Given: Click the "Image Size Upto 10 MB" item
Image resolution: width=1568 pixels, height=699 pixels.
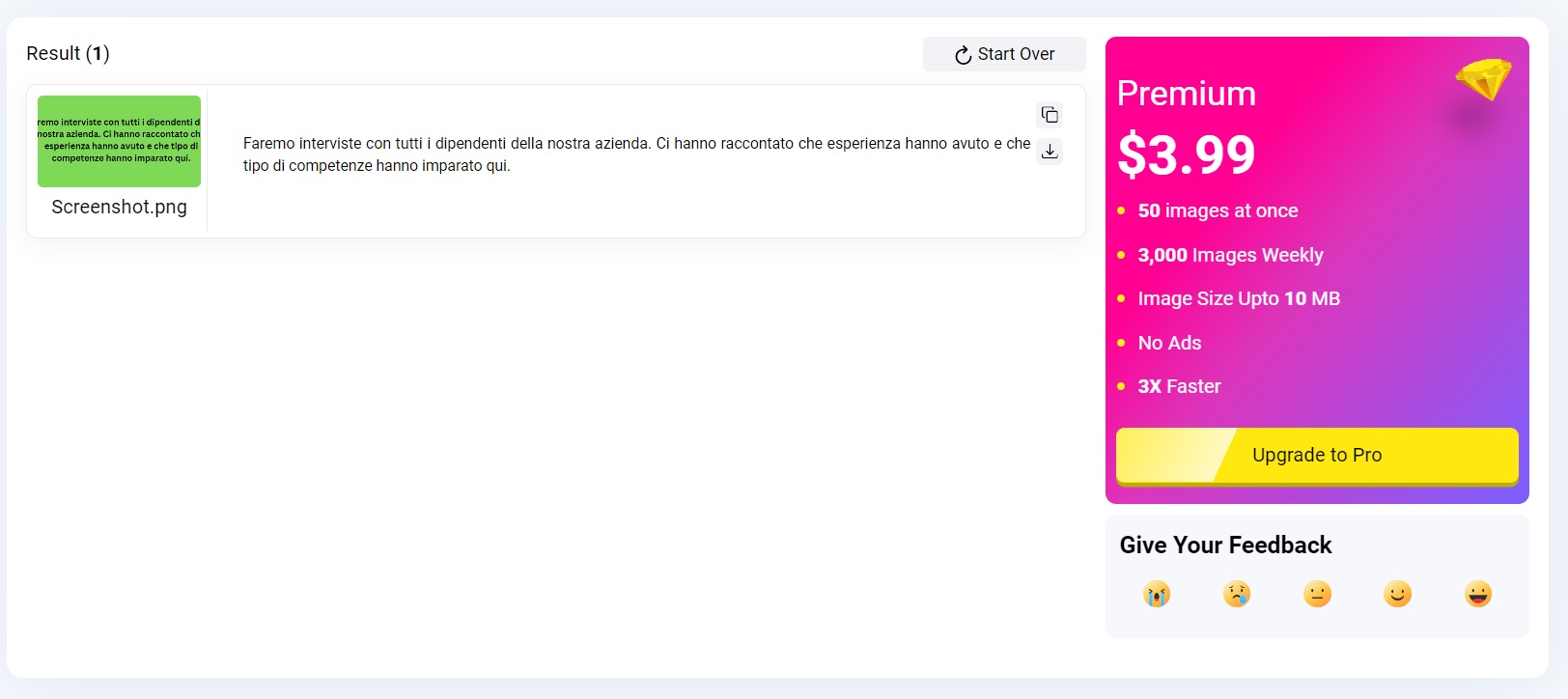Looking at the screenshot, I should (1239, 298).
